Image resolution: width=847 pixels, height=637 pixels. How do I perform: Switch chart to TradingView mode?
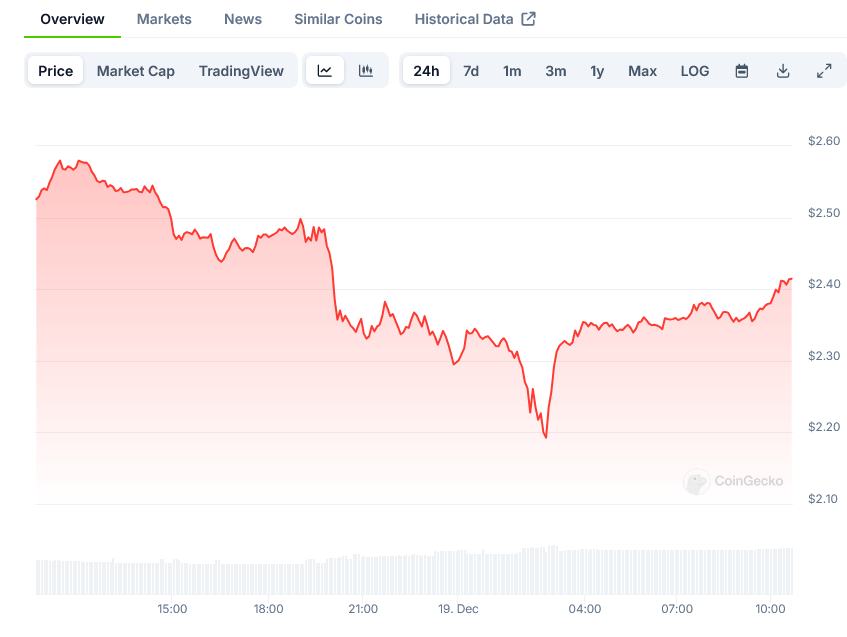(x=241, y=71)
